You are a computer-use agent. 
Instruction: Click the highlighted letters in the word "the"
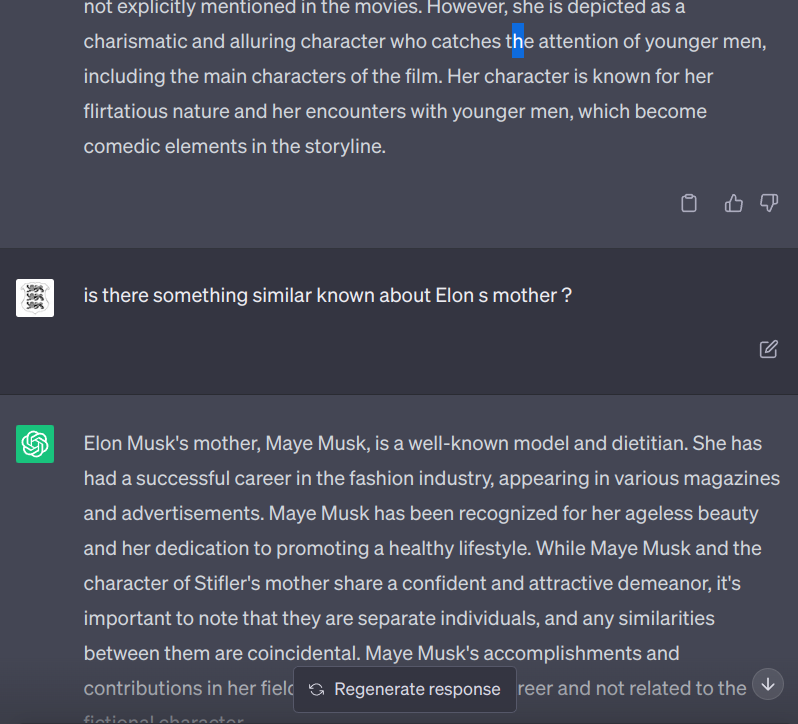point(518,41)
